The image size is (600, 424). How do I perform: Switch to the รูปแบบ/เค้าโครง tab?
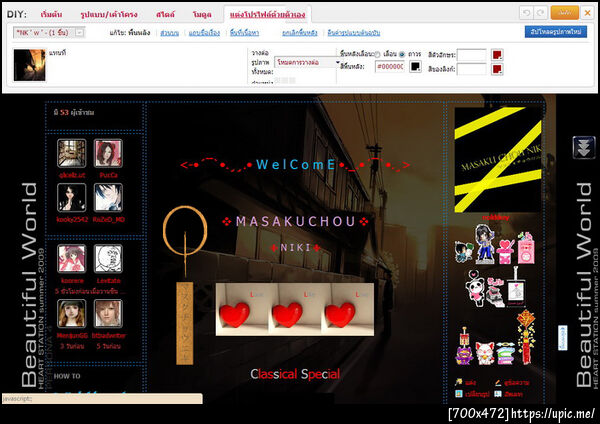pyautogui.click(x=109, y=15)
